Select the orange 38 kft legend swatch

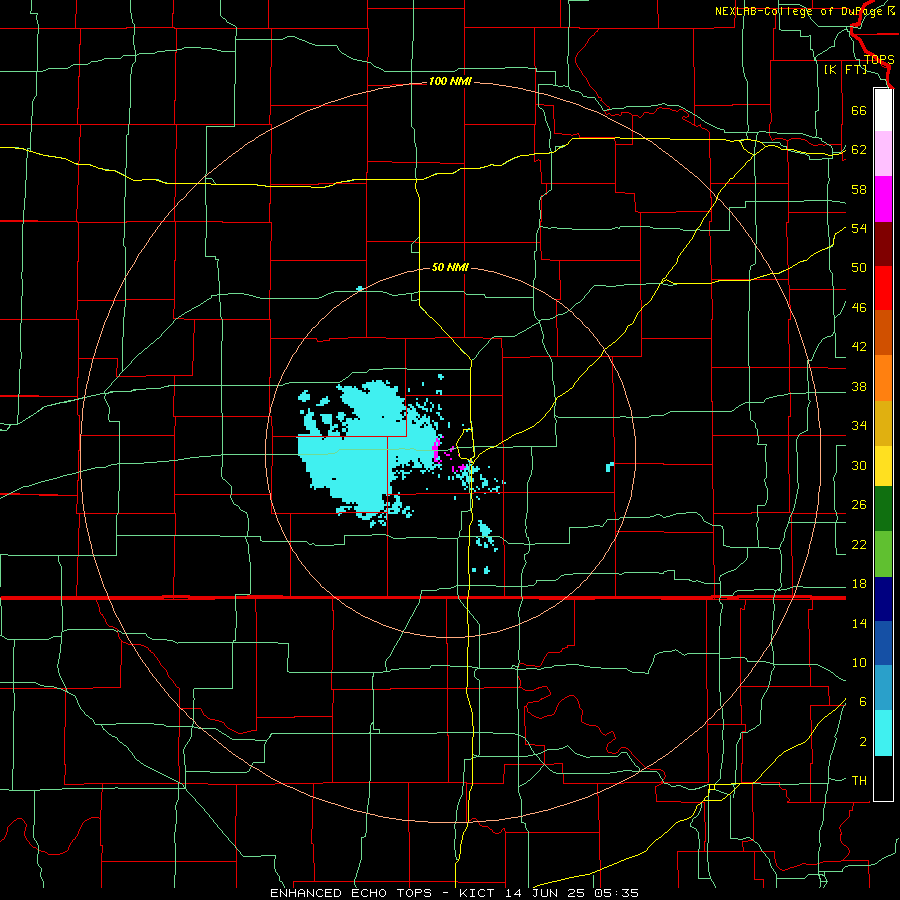tap(883, 378)
